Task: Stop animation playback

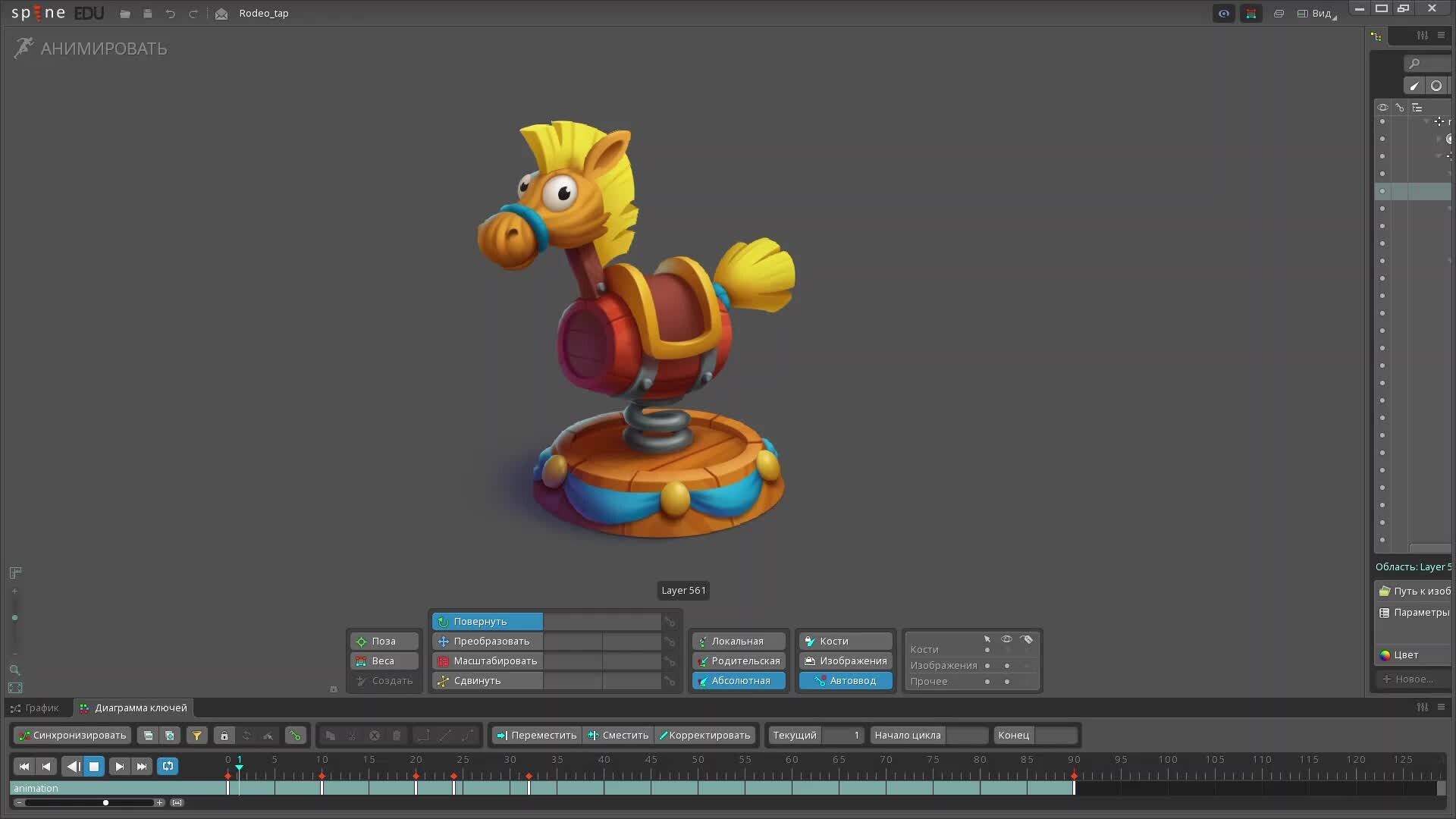Action: click(94, 767)
